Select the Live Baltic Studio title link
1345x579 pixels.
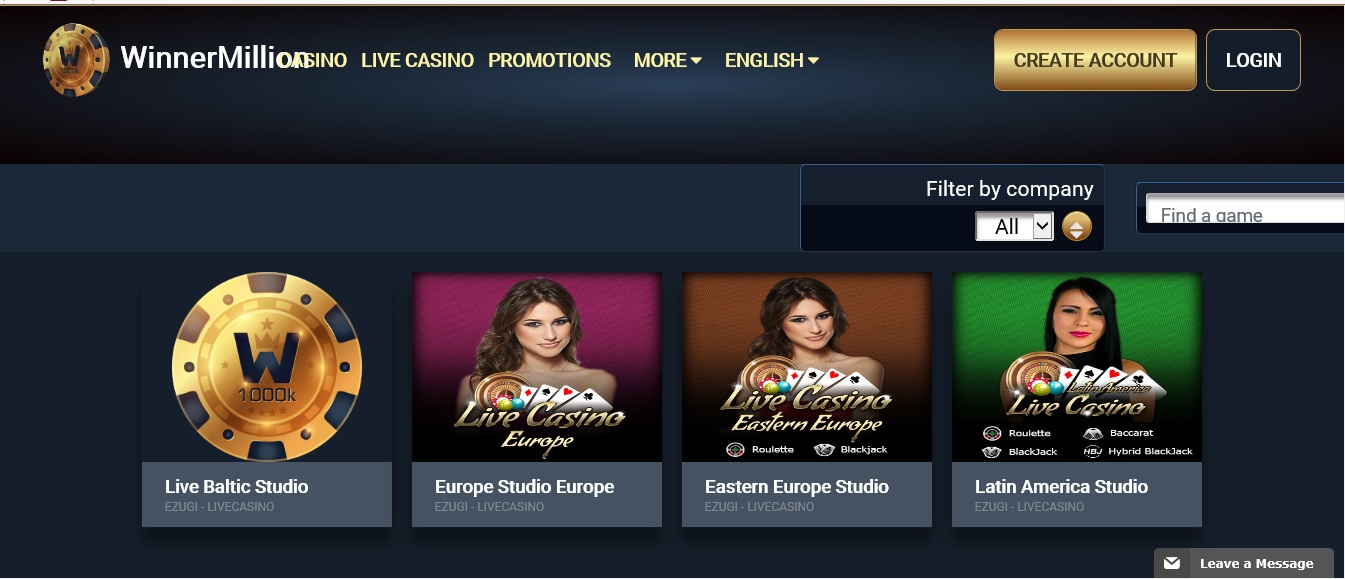(x=237, y=487)
